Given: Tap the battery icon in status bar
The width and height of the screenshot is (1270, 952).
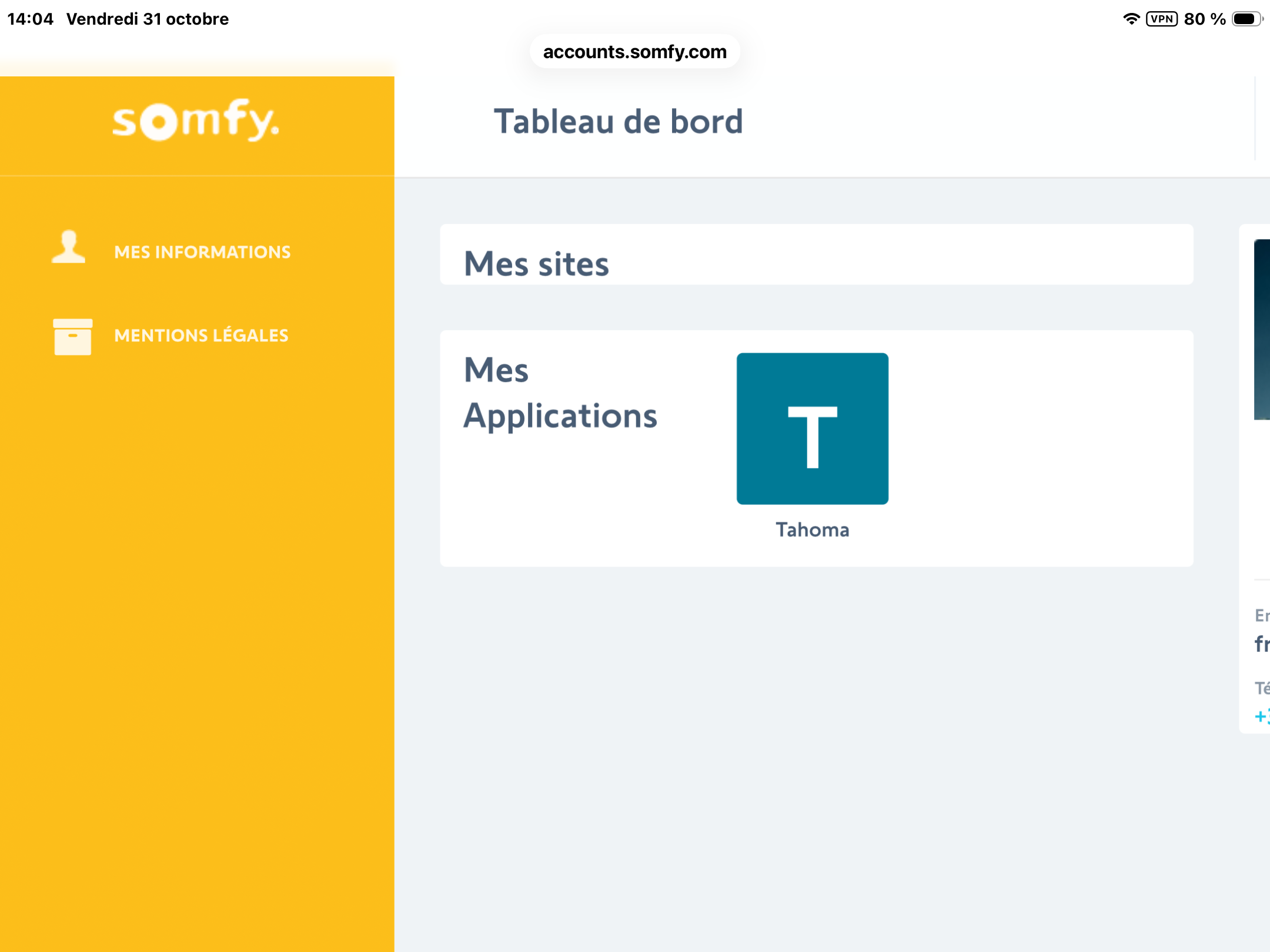Looking at the screenshot, I should click(x=1247, y=19).
